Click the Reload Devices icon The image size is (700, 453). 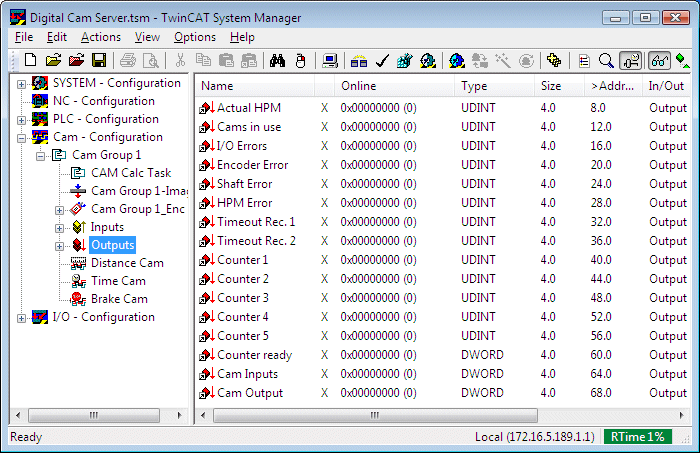[480, 60]
